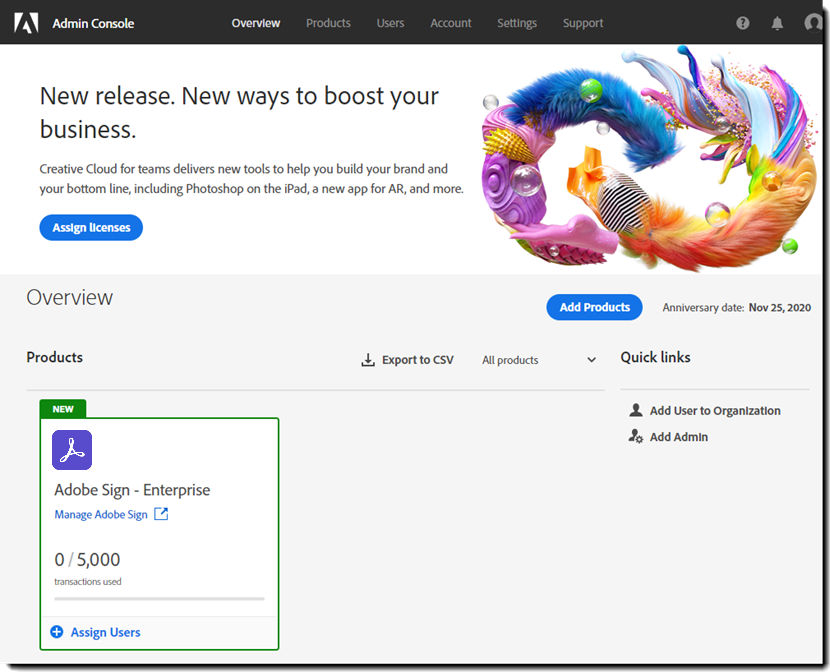830x672 pixels.
Task: Select the Add Admin quick link
Action: point(679,437)
